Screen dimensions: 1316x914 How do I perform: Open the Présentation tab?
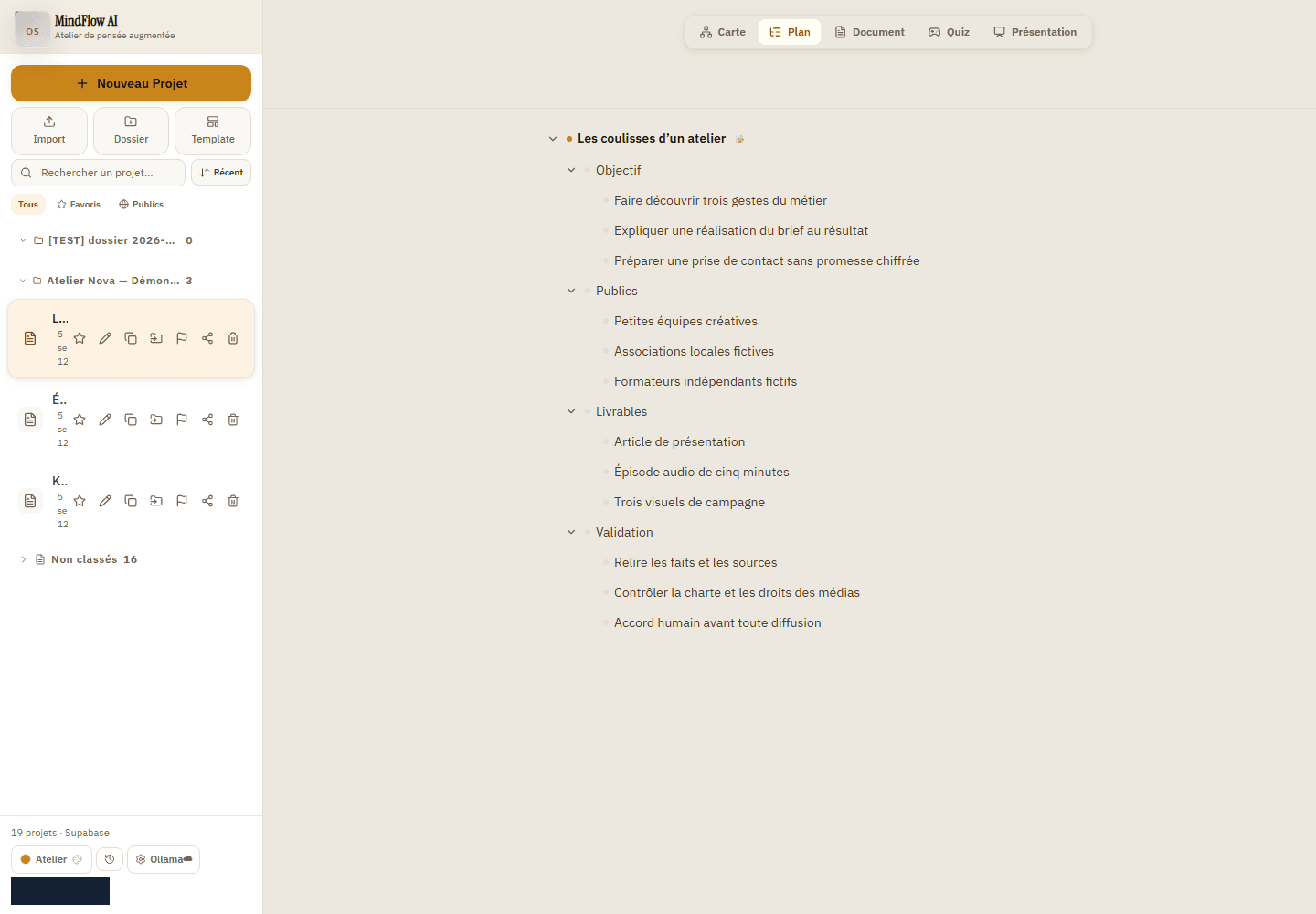[1035, 32]
